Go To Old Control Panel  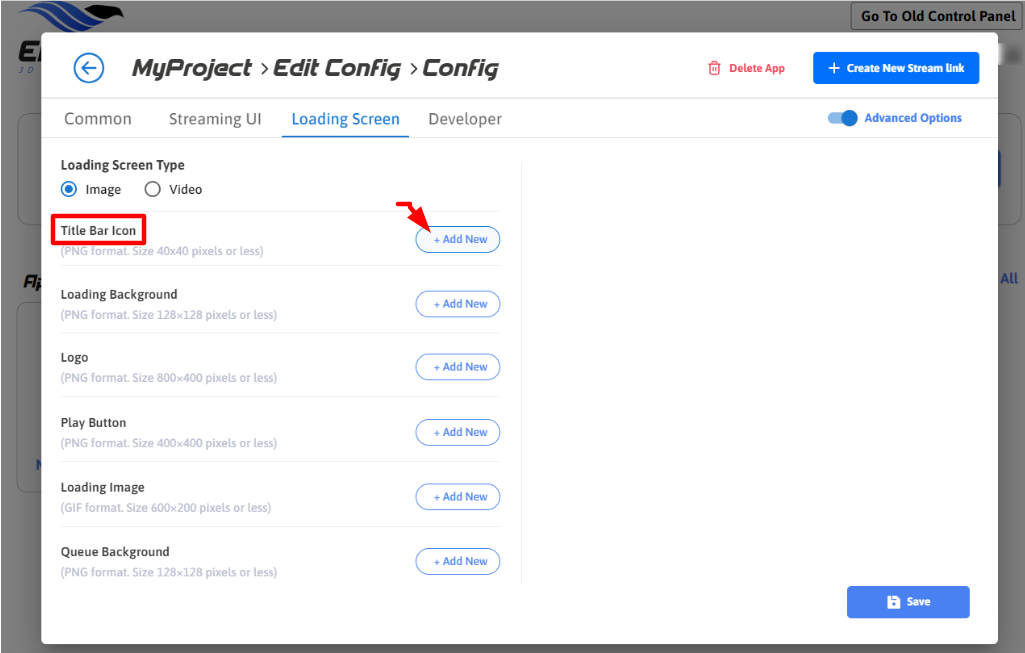938,16
